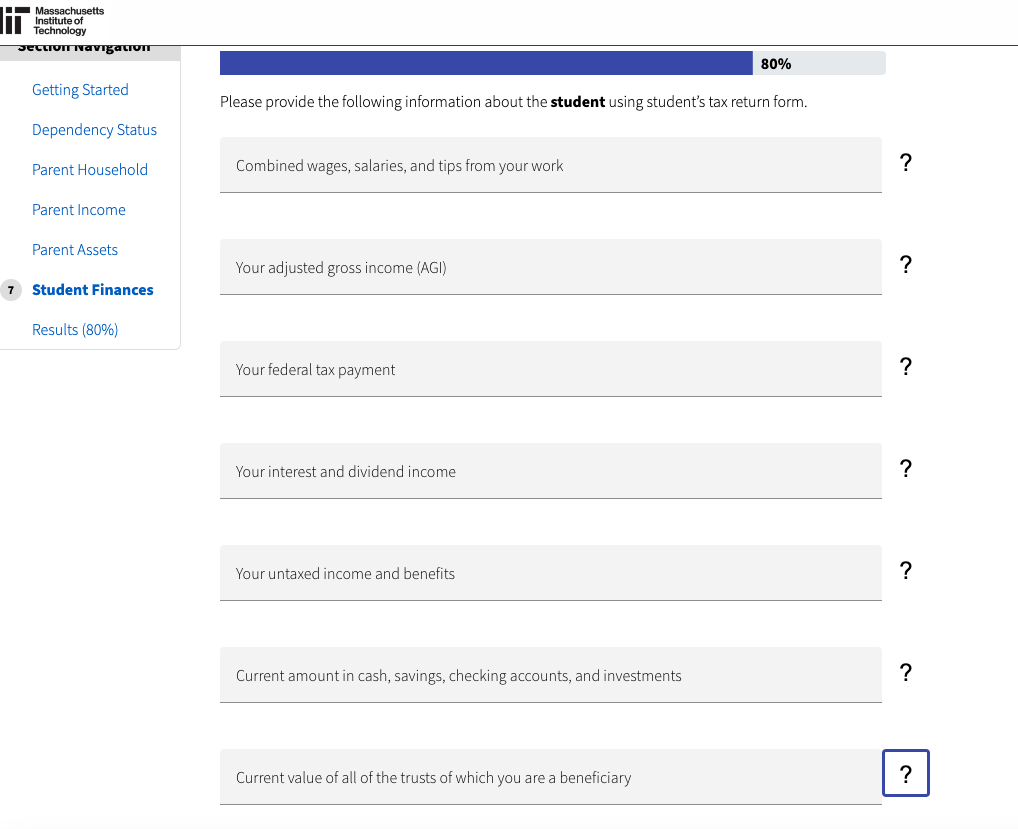Focus the federal tax payment field
The height and width of the screenshot is (829, 1018).
coord(550,370)
